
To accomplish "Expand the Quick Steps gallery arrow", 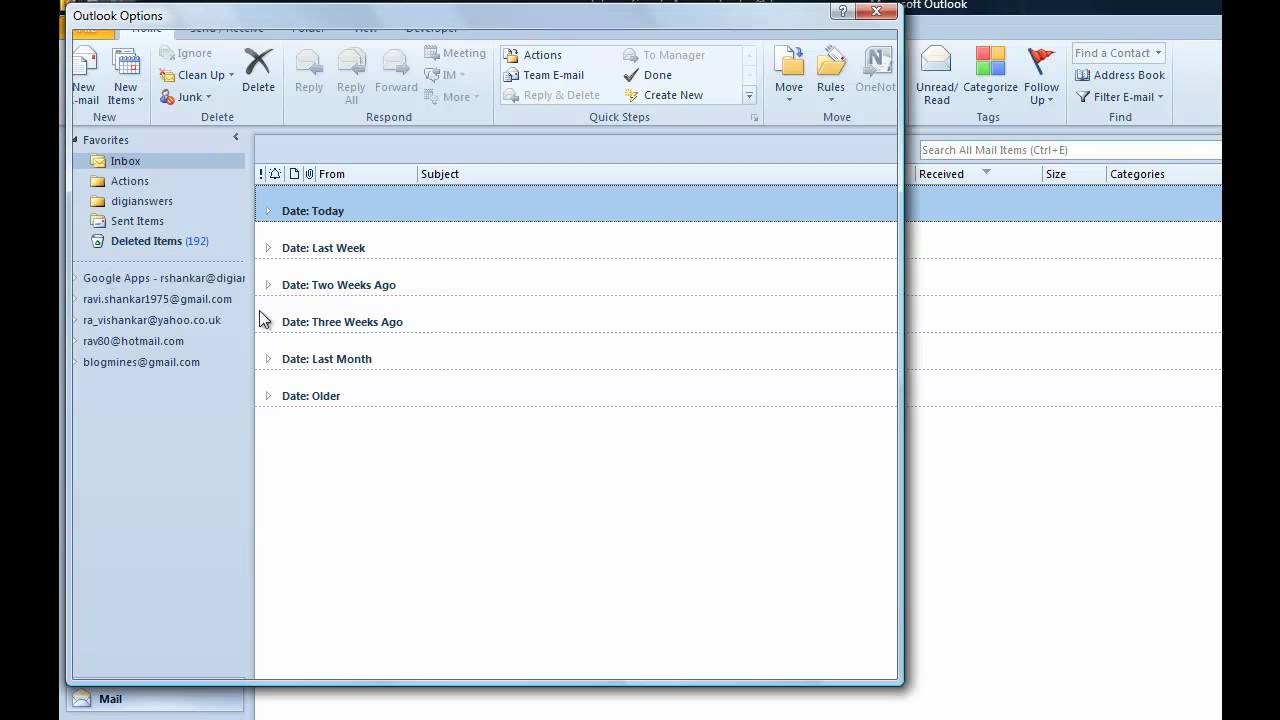I will tap(749, 95).
